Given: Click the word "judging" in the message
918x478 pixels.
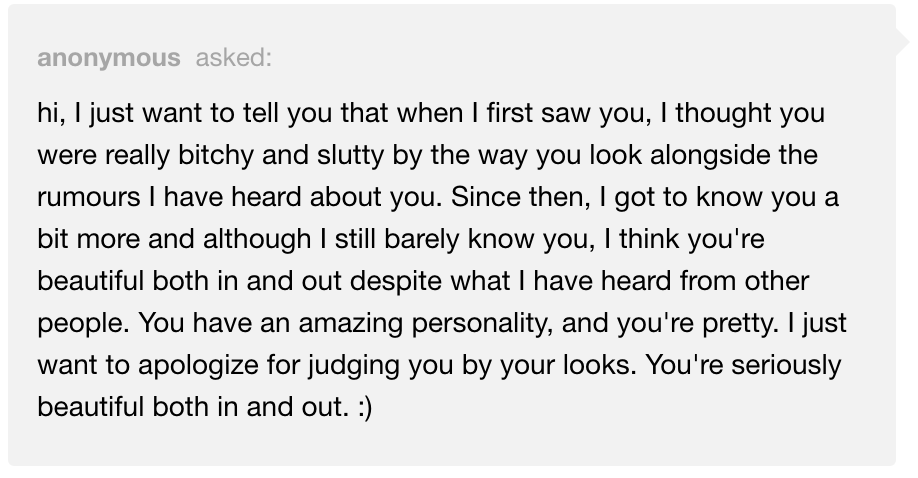Looking at the screenshot, I should coord(354,366).
